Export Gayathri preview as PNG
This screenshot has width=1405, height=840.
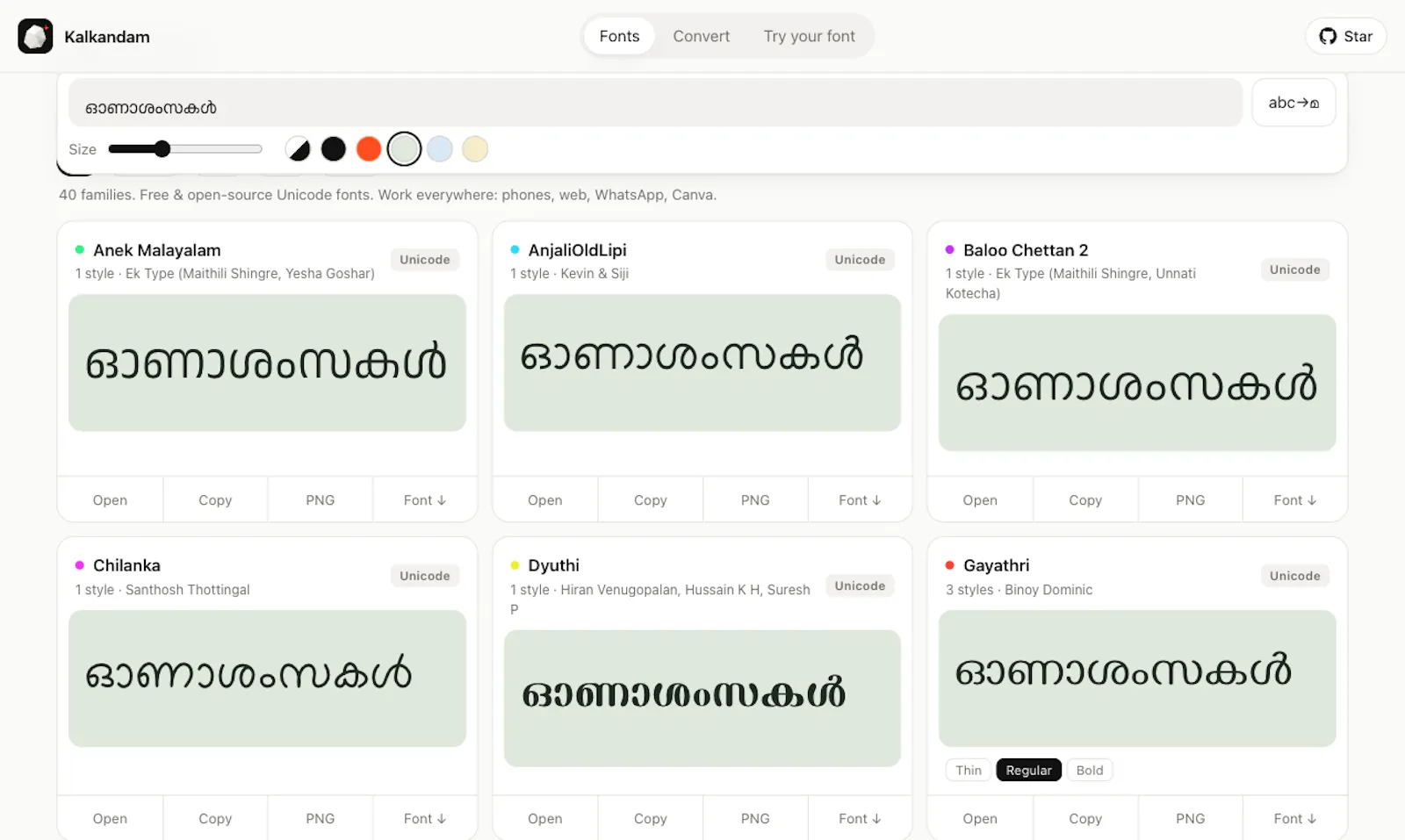[1191, 819]
